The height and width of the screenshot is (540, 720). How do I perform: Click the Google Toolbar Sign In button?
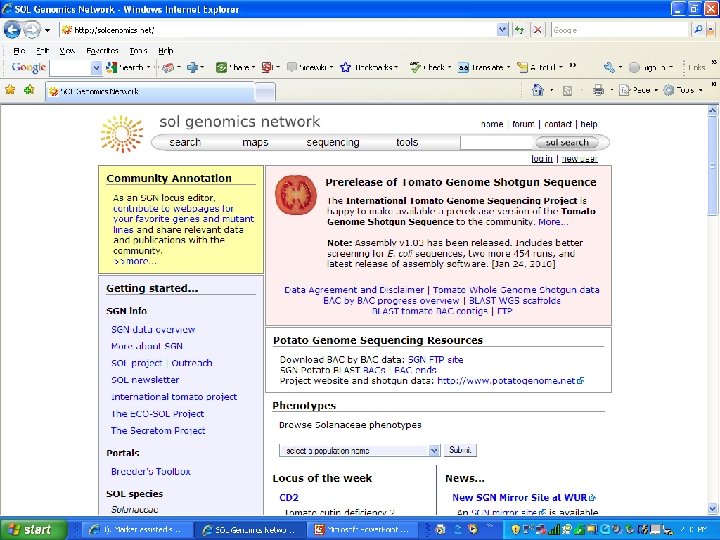coord(647,68)
